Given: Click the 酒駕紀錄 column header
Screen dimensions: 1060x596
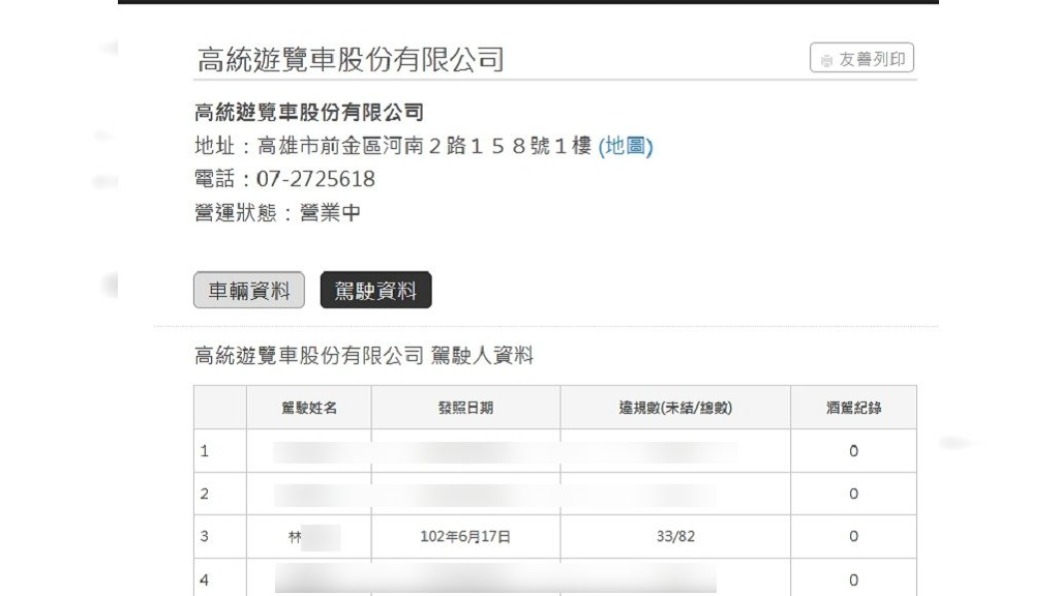Looking at the screenshot, I should click(x=854, y=407).
